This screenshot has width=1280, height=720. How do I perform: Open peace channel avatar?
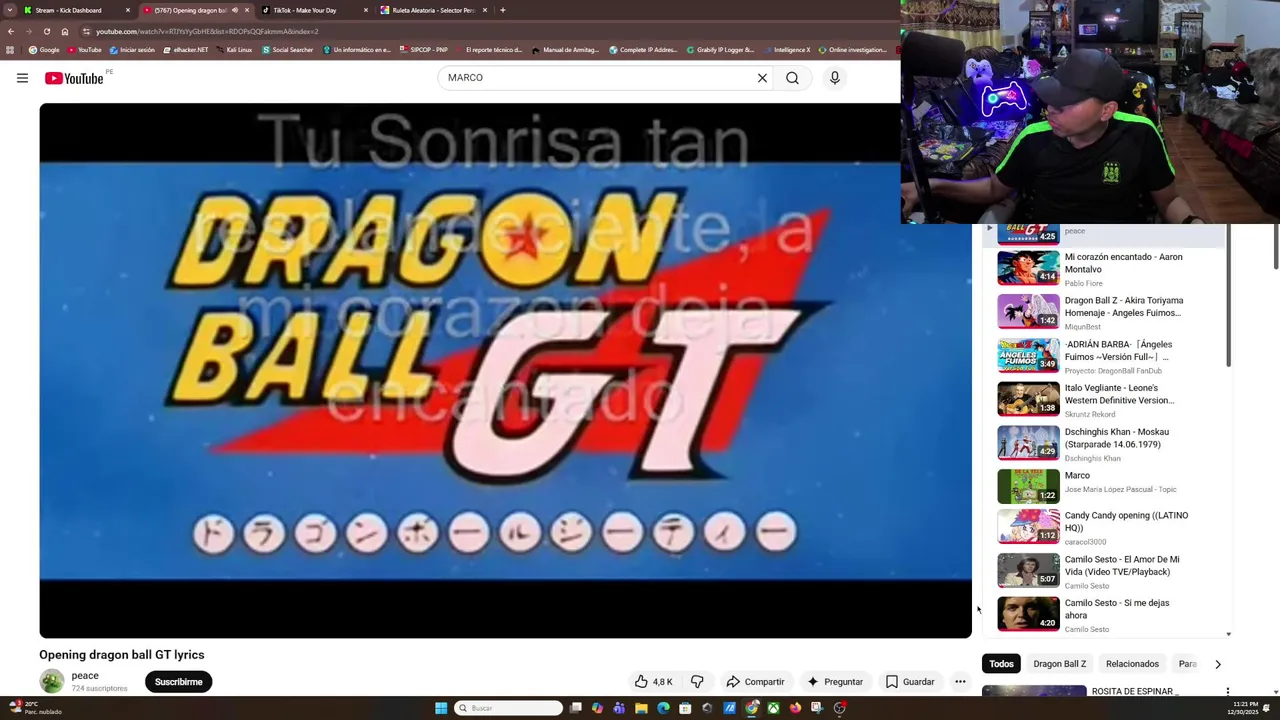coord(52,681)
